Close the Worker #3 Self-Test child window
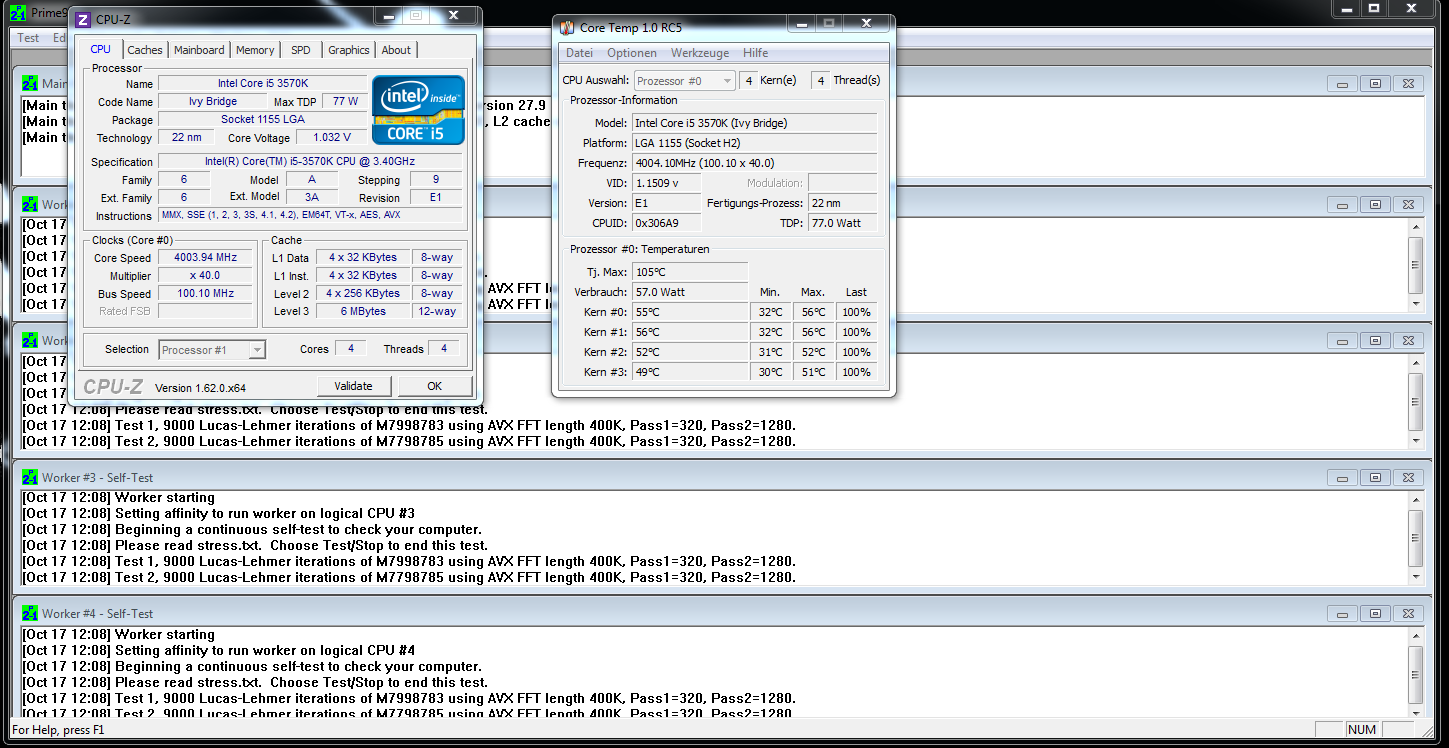Viewport: 1449px width, 748px height. (1407, 477)
